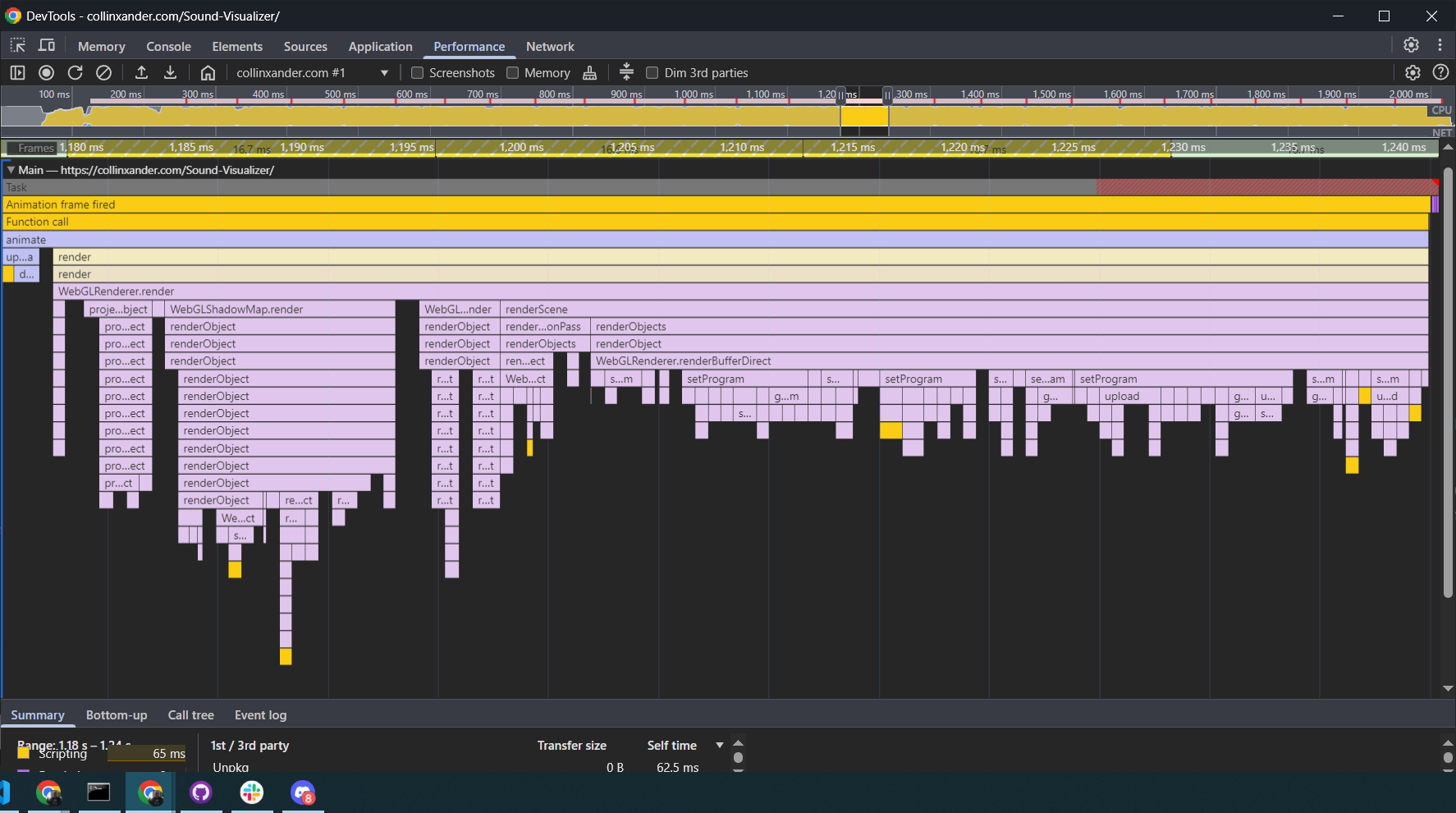Select the Animation frame fired event bar

point(716,204)
